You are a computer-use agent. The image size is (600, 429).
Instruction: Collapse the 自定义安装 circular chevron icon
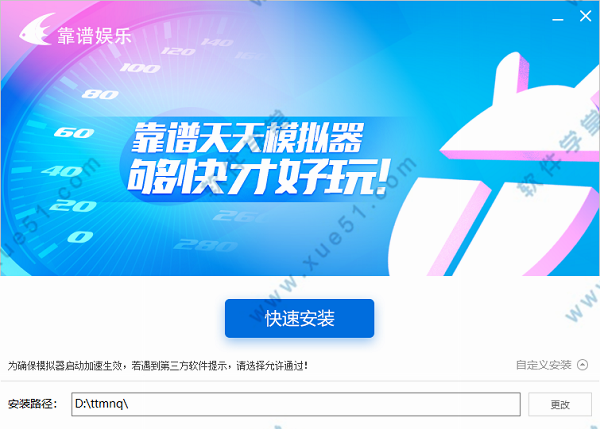582,365
